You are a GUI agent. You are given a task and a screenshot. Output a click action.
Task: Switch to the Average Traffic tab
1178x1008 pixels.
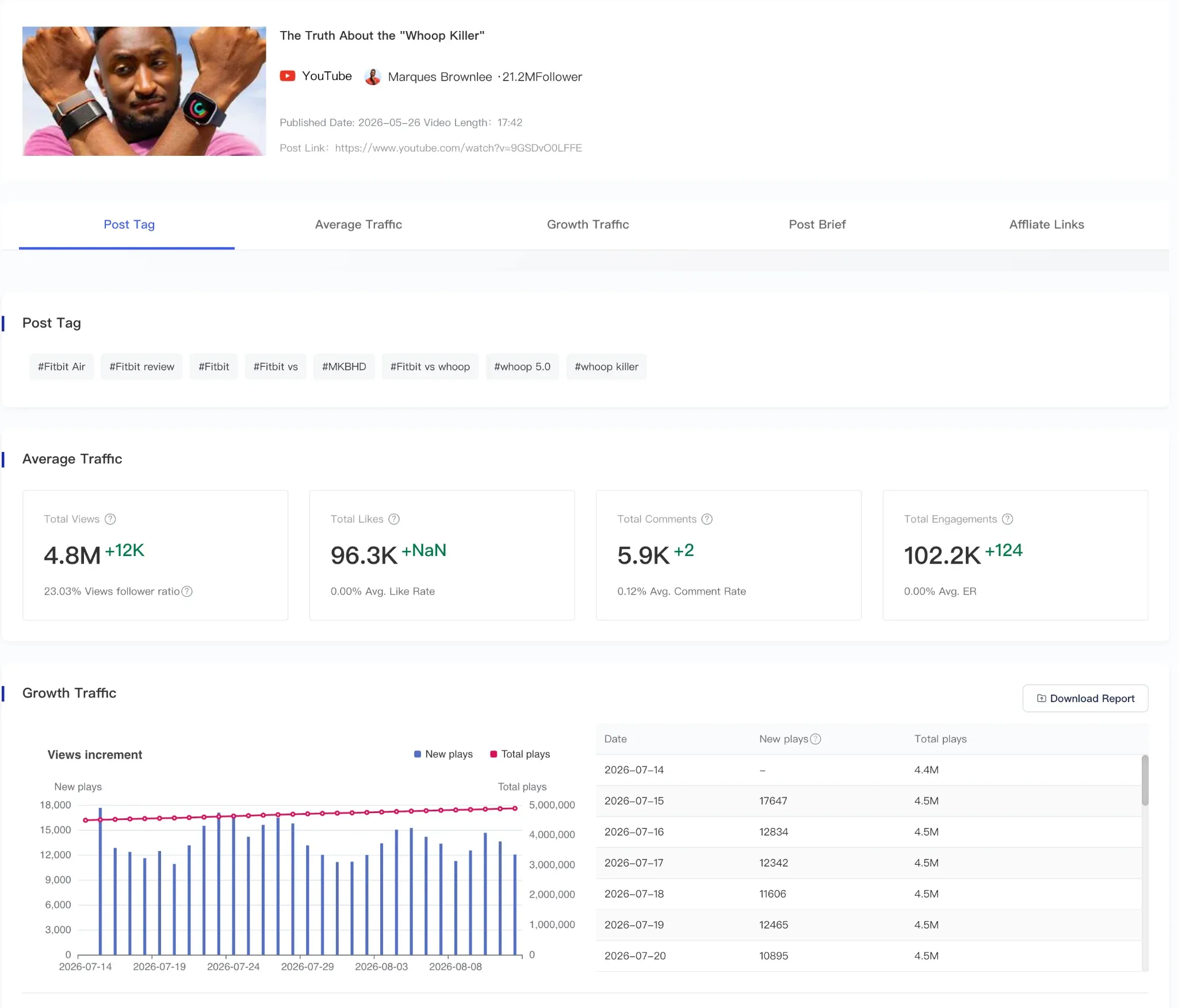[x=358, y=224]
